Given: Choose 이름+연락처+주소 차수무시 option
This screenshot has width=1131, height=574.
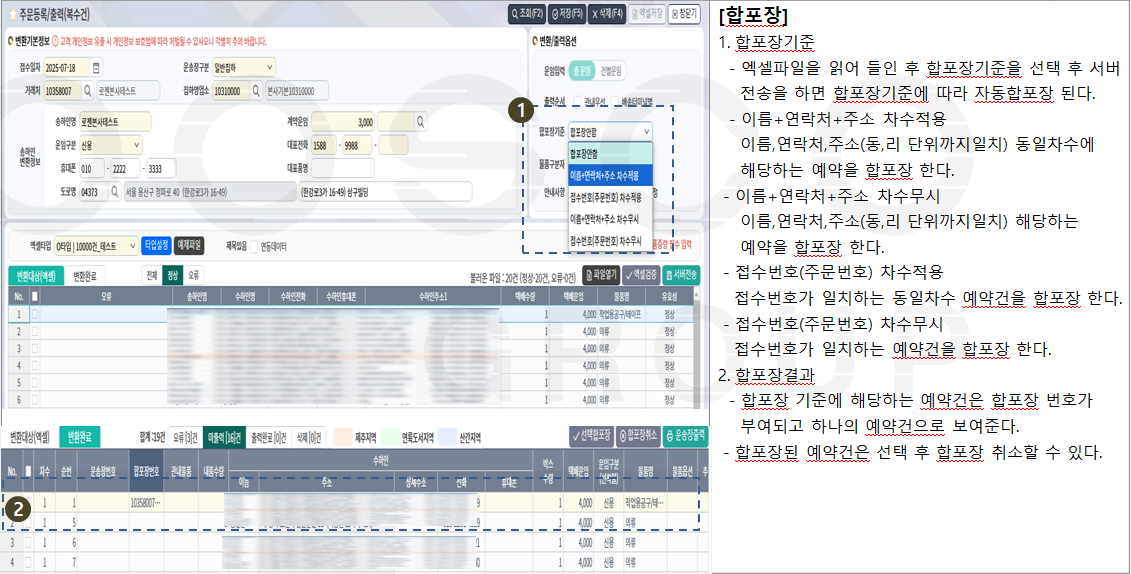Looking at the screenshot, I should 610,217.
